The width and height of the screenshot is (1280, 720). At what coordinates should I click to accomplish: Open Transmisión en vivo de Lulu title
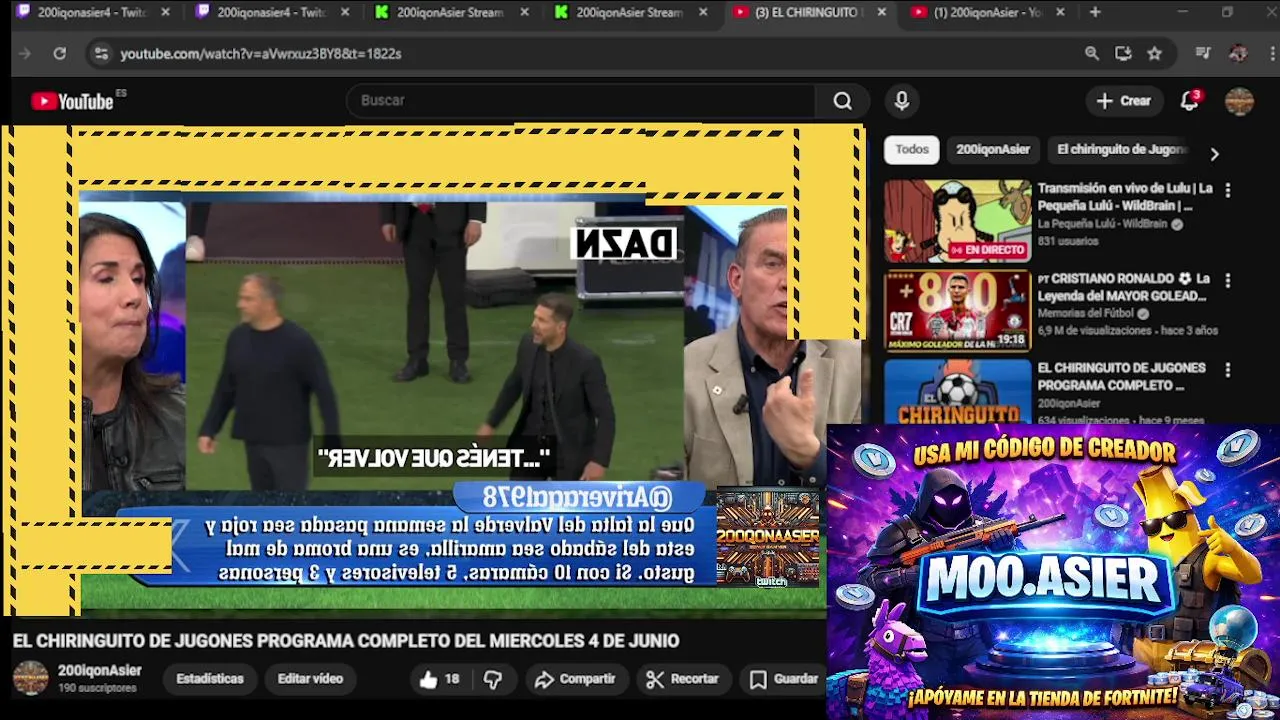coord(1125,197)
